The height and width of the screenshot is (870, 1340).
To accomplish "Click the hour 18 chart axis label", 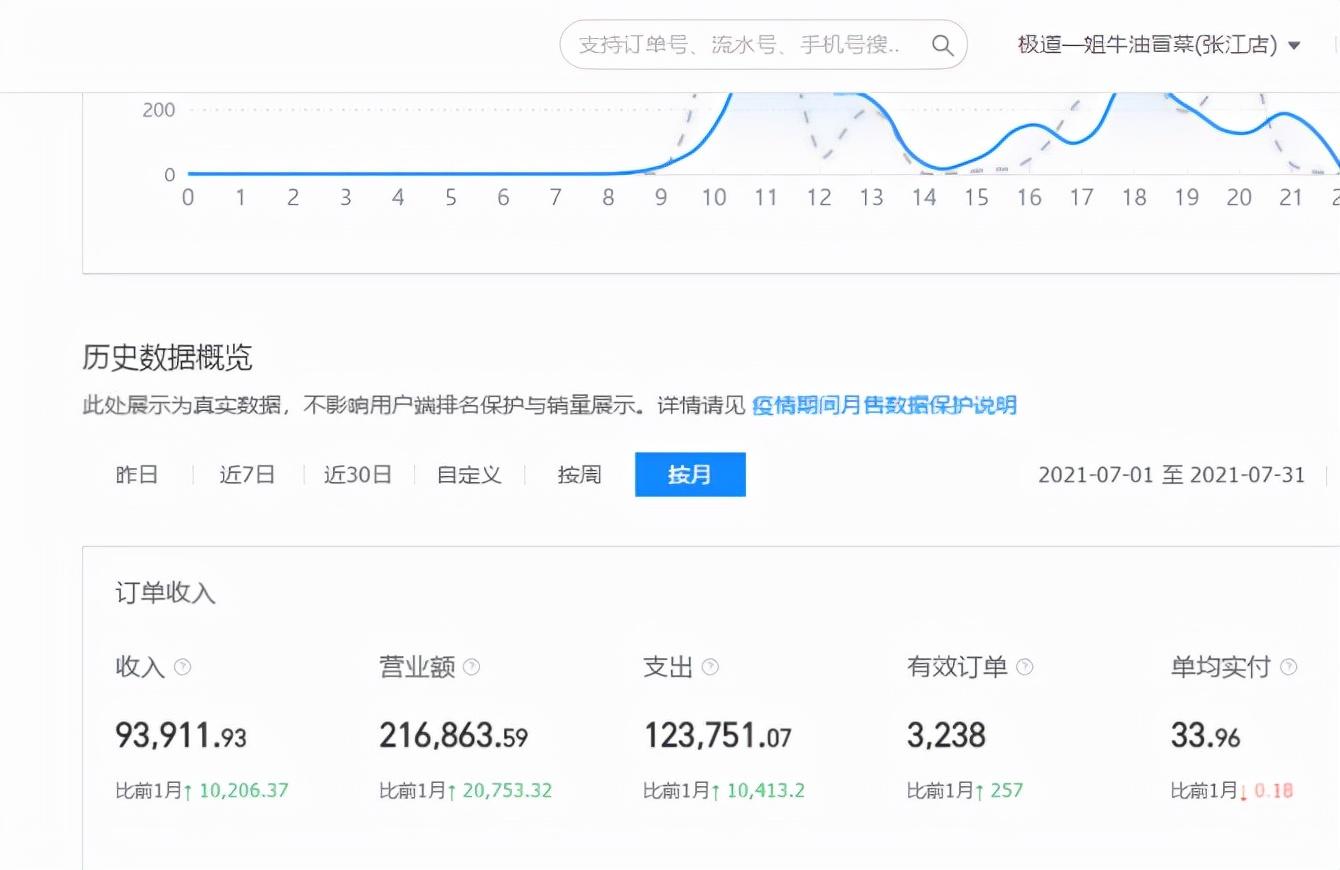I will (1134, 198).
